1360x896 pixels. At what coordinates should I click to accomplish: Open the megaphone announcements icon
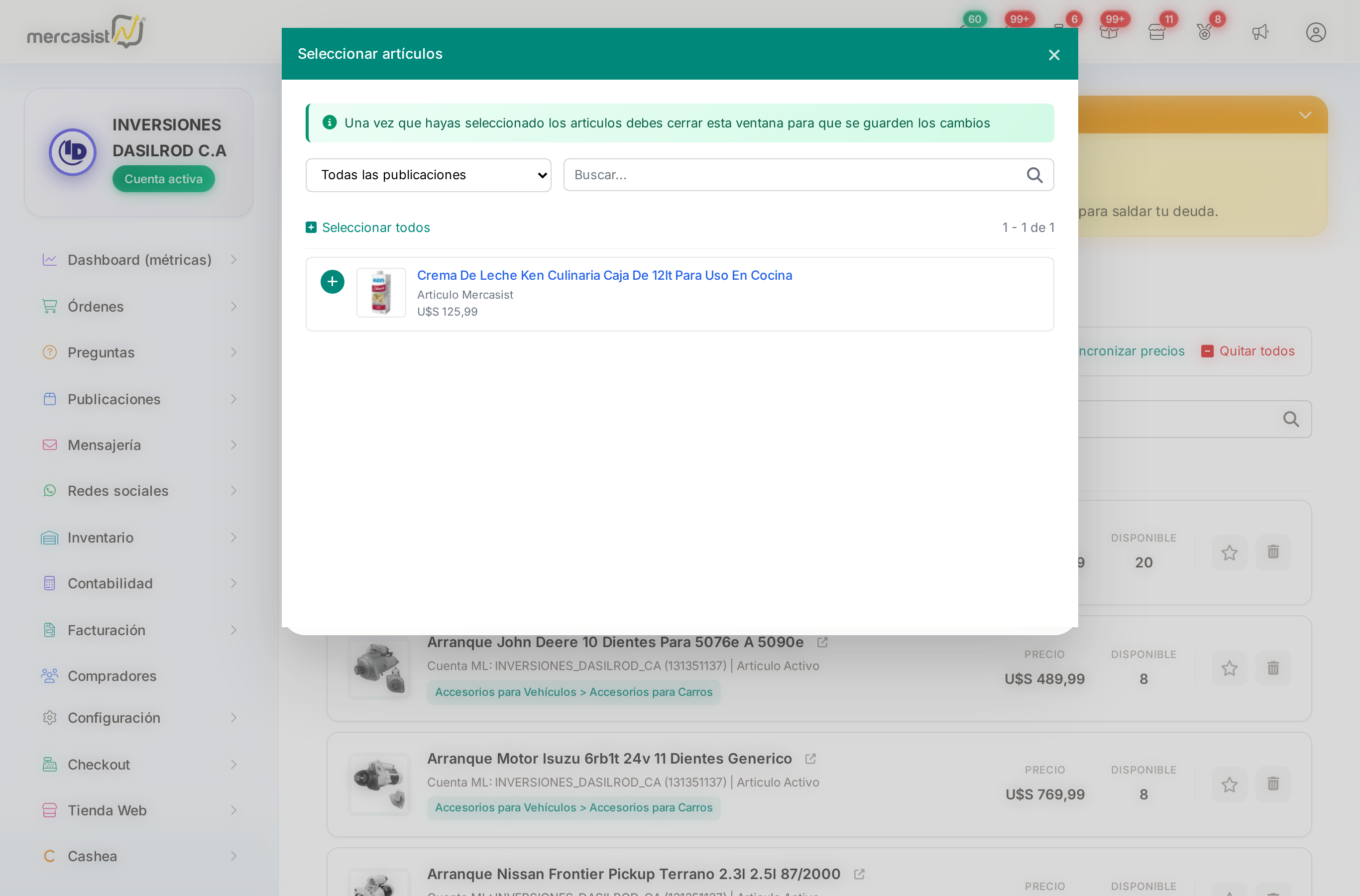click(1260, 32)
